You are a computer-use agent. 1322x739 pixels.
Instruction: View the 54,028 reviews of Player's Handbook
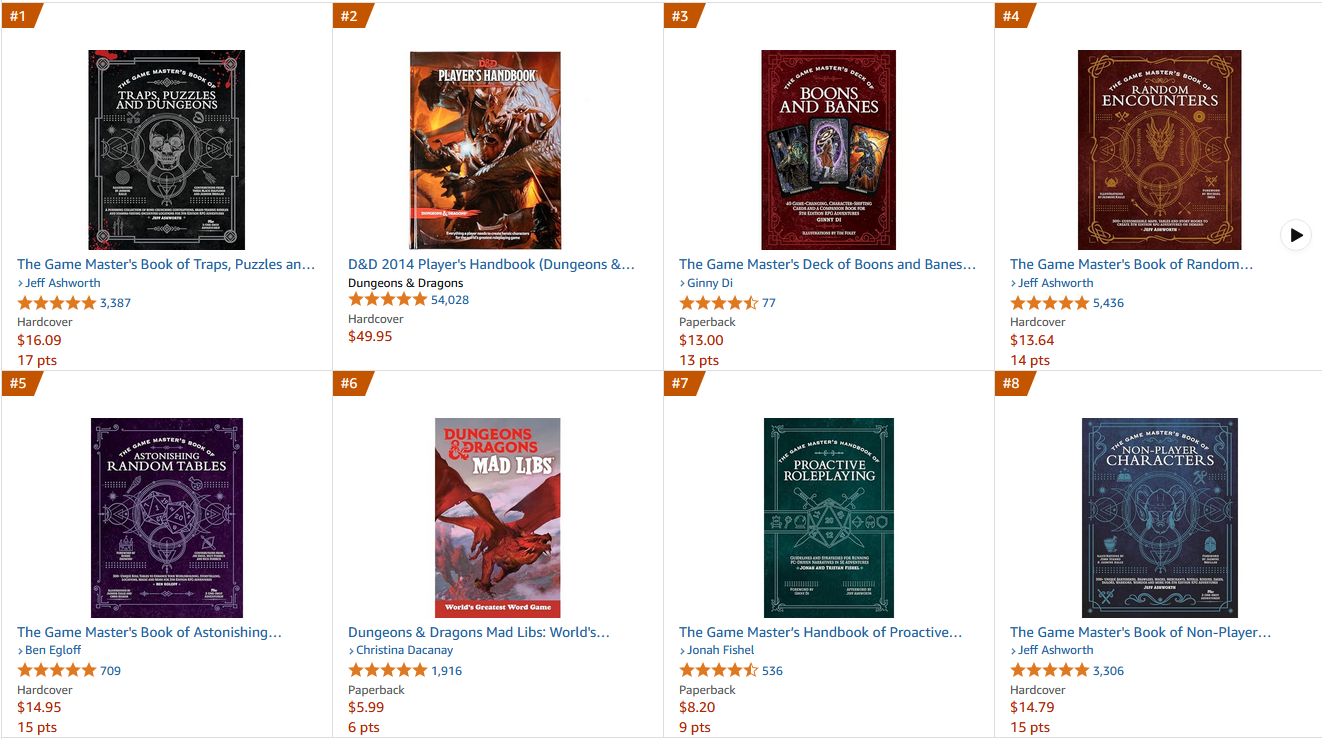click(450, 300)
